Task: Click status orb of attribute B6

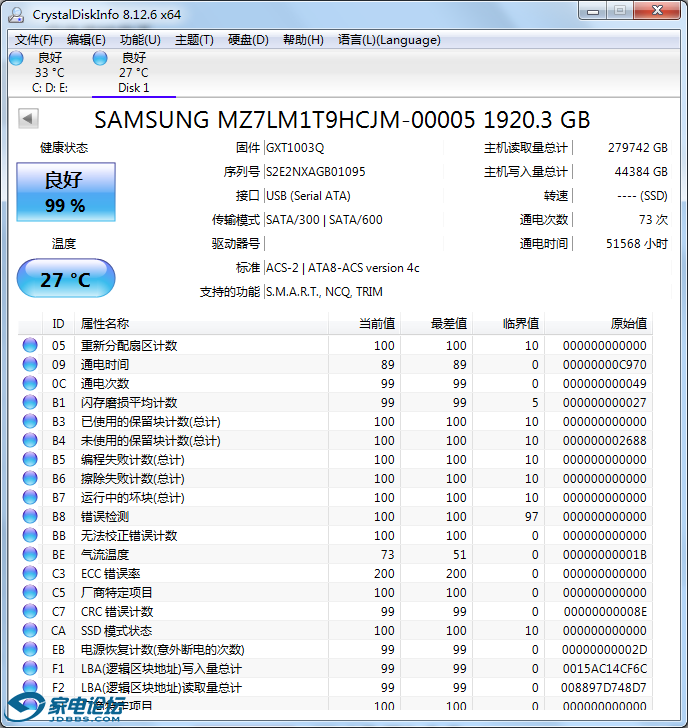Action: click(x=30, y=478)
